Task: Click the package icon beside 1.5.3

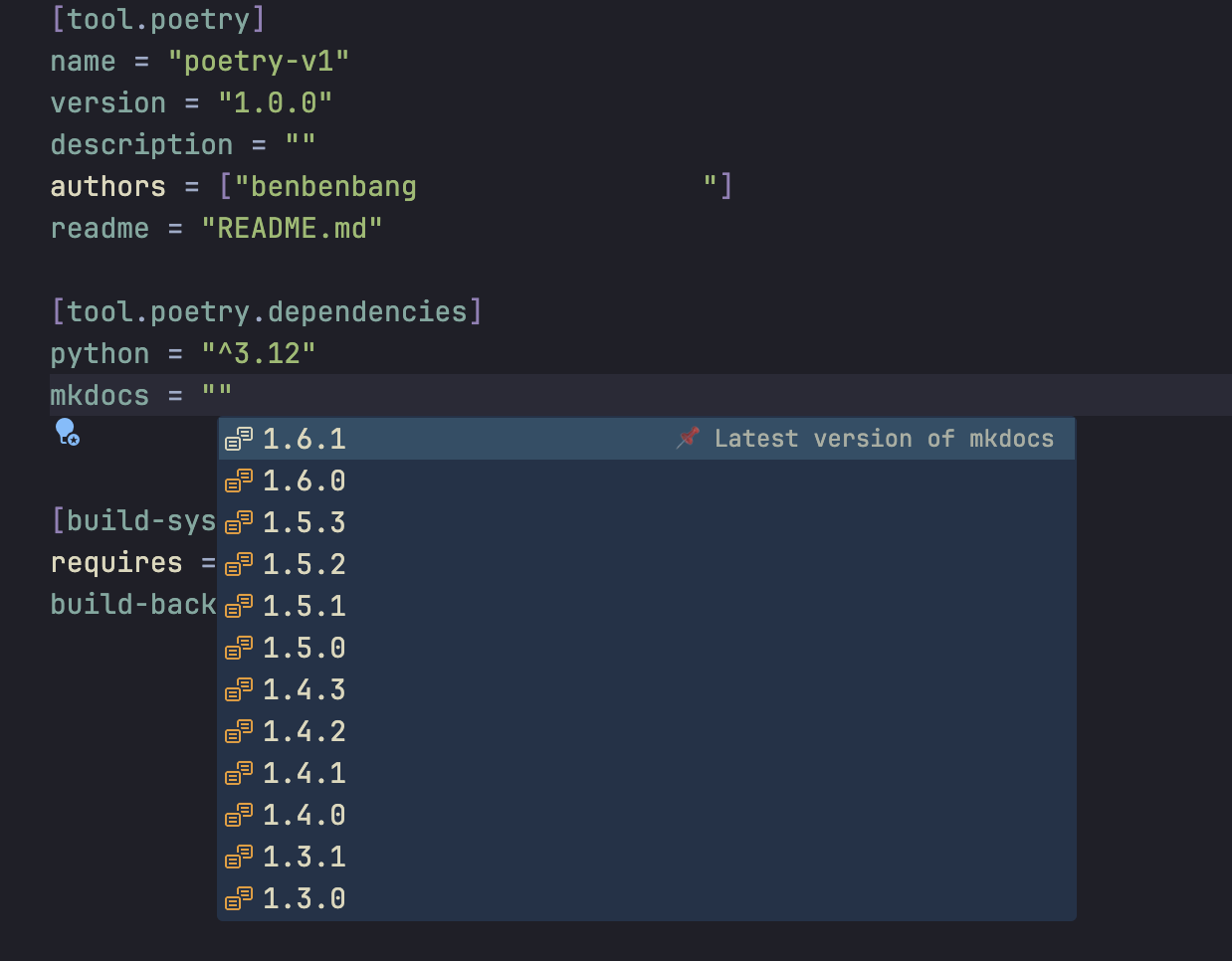Action: click(239, 522)
